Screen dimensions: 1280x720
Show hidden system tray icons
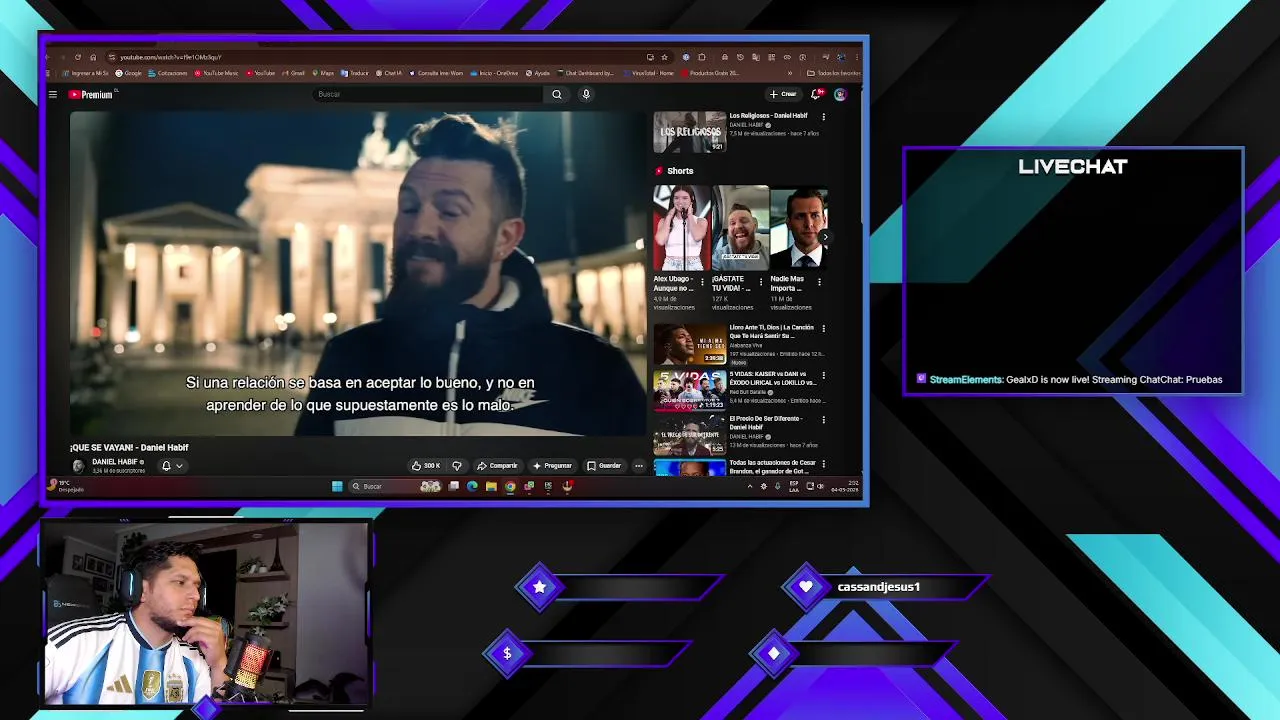pos(750,487)
